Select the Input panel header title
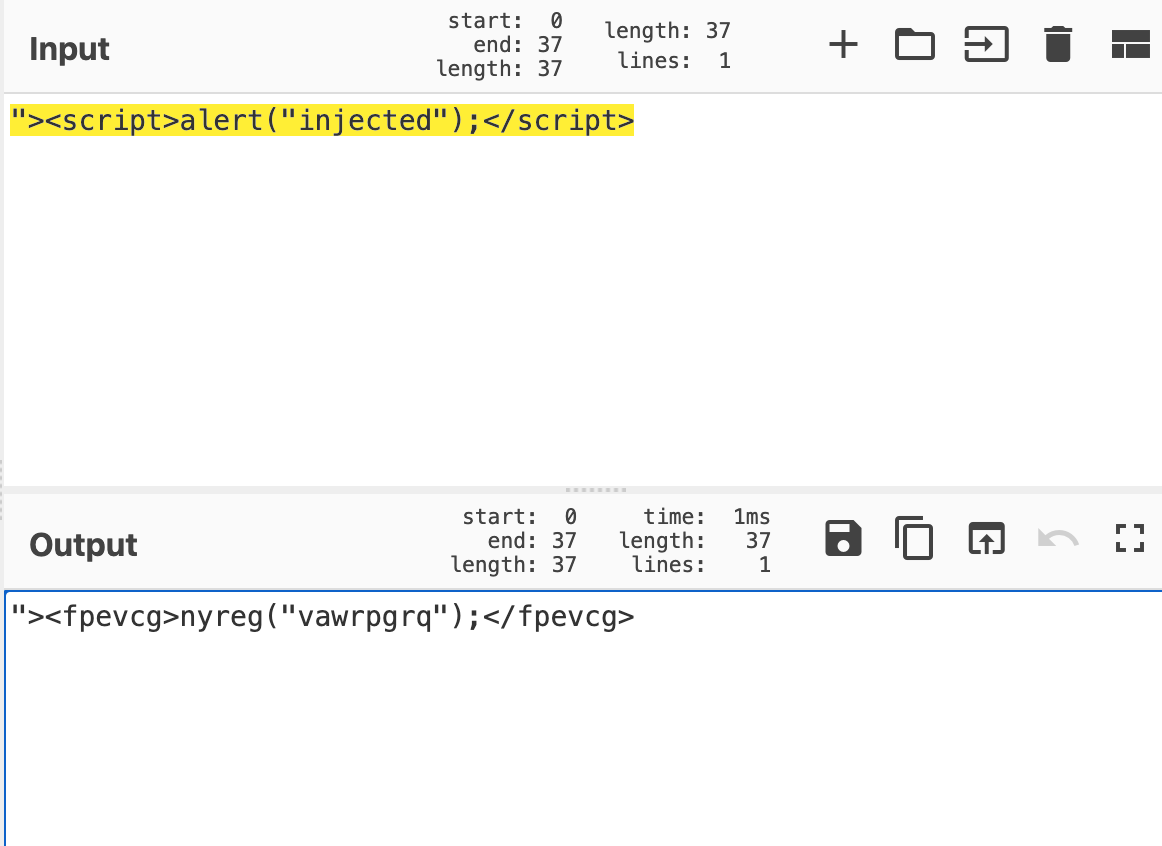Image resolution: width=1162 pixels, height=846 pixels. pyautogui.click(x=68, y=48)
